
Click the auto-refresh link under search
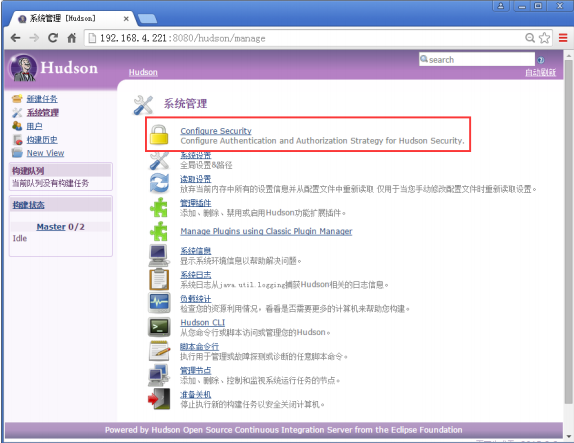coord(540,72)
